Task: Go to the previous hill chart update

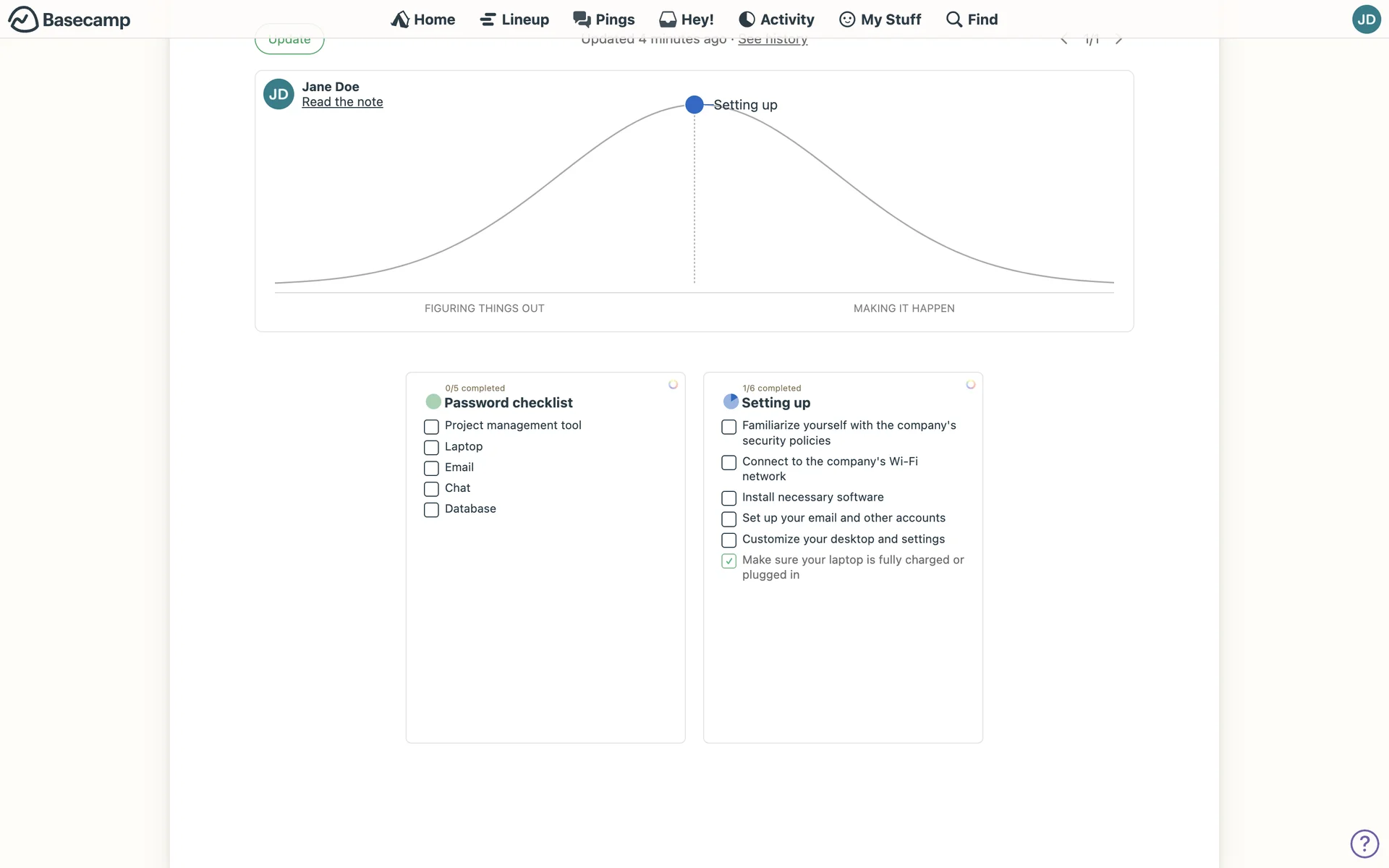Action: 1064,40
